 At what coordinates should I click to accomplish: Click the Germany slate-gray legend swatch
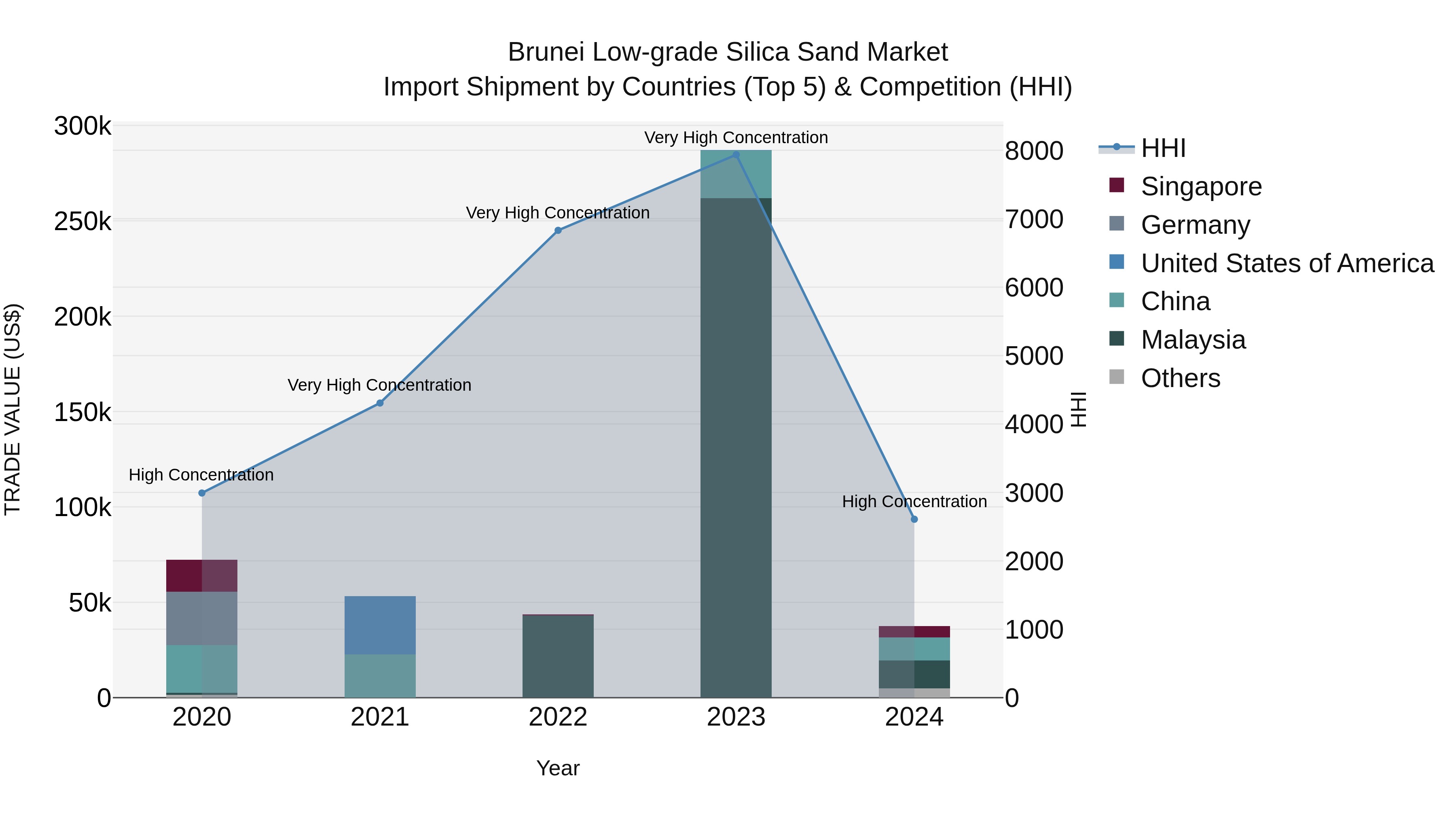point(1117,223)
